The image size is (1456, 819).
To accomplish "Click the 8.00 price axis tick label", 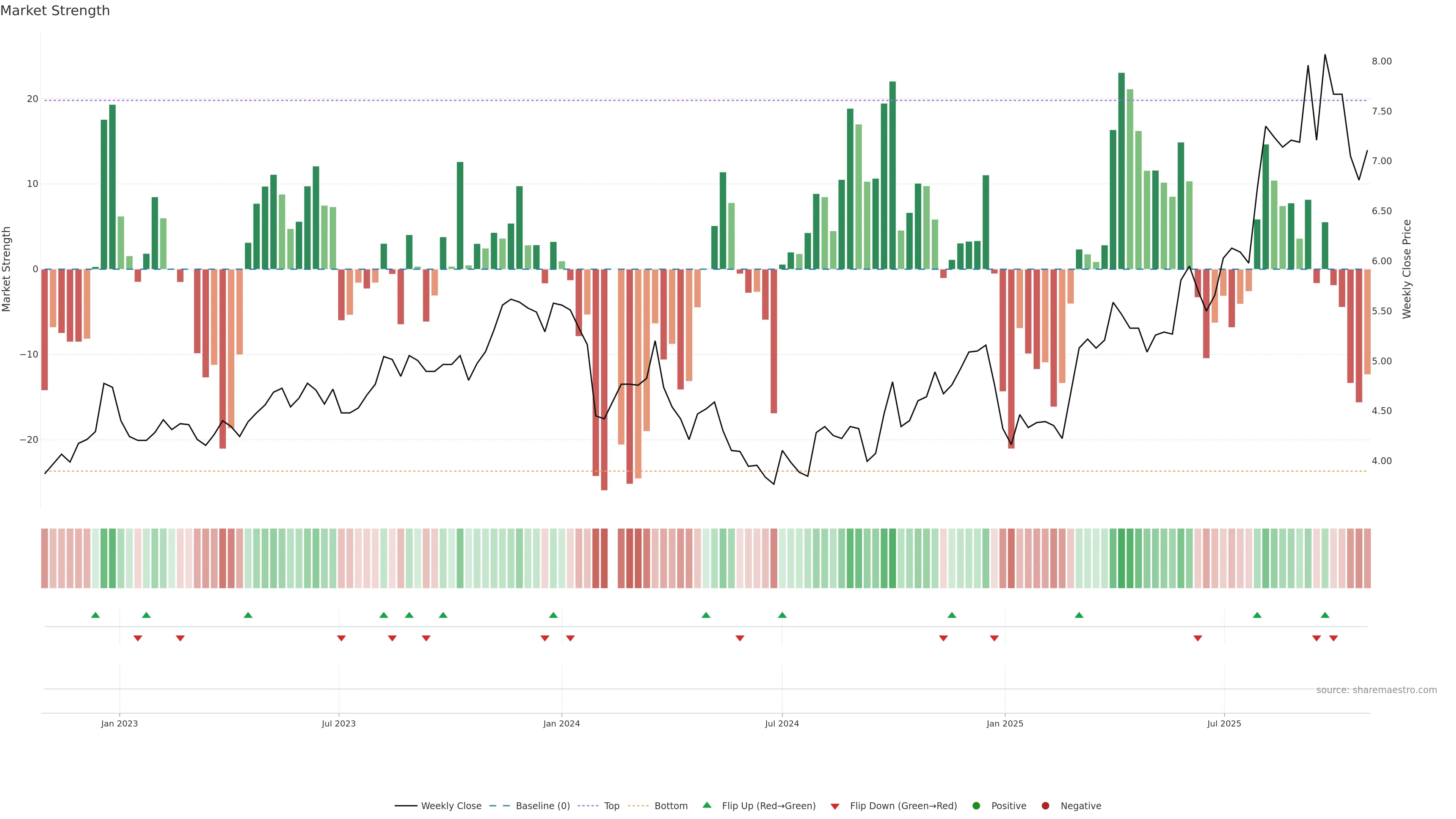I will [x=1381, y=61].
